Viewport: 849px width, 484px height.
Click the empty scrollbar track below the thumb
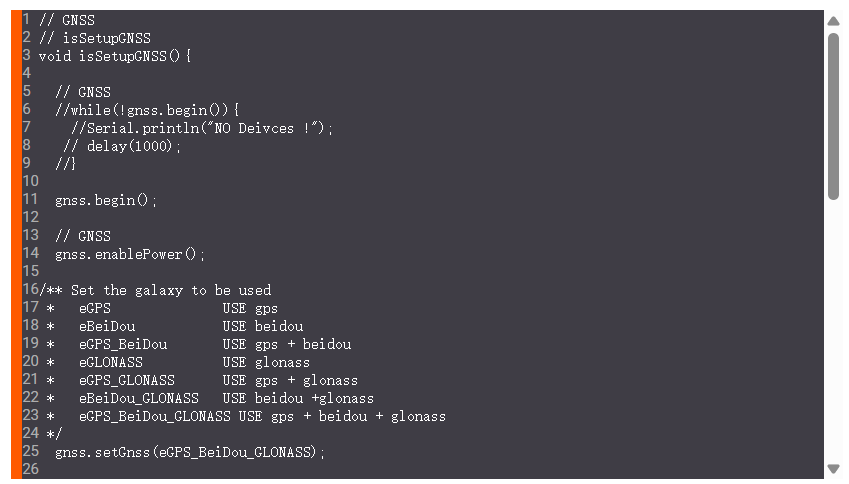(x=833, y=330)
